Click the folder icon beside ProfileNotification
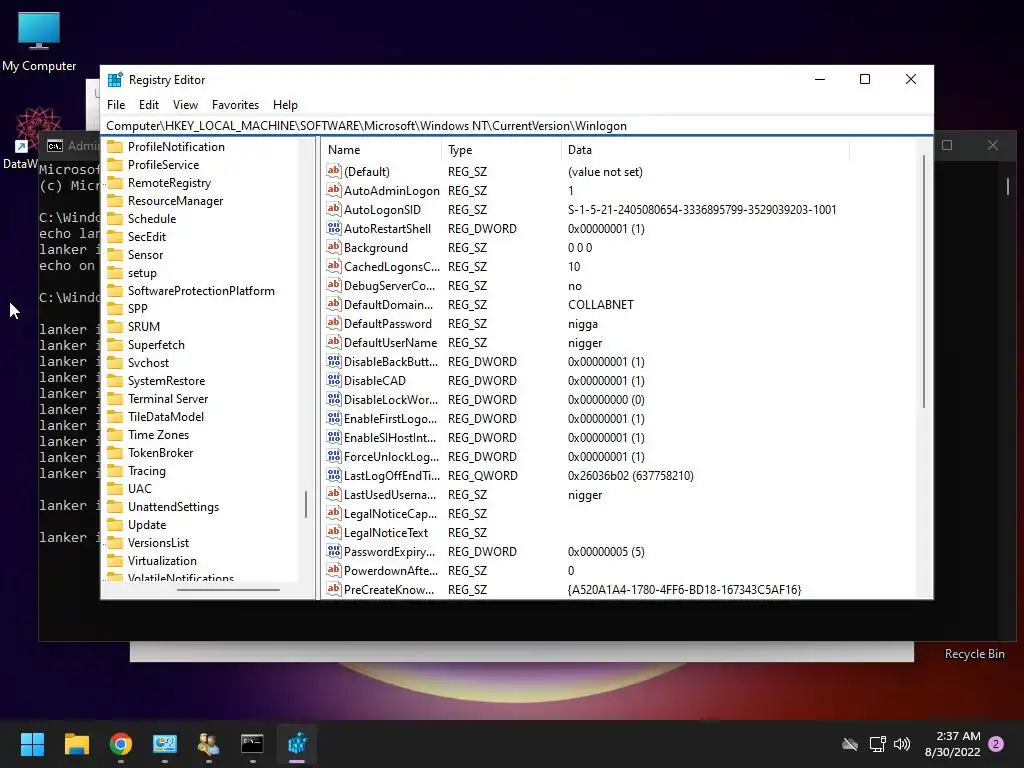Image resolution: width=1024 pixels, height=768 pixels. click(x=115, y=146)
